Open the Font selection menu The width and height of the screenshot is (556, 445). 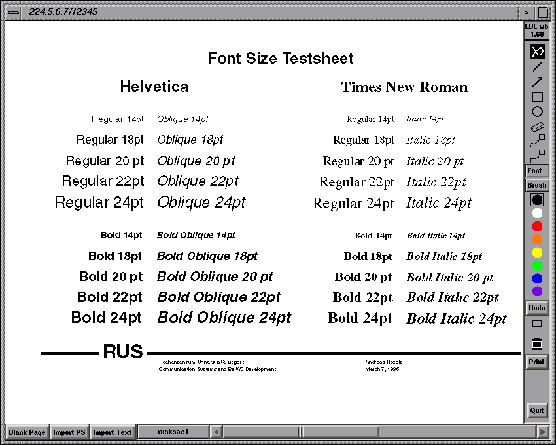click(x=536, y=171)
